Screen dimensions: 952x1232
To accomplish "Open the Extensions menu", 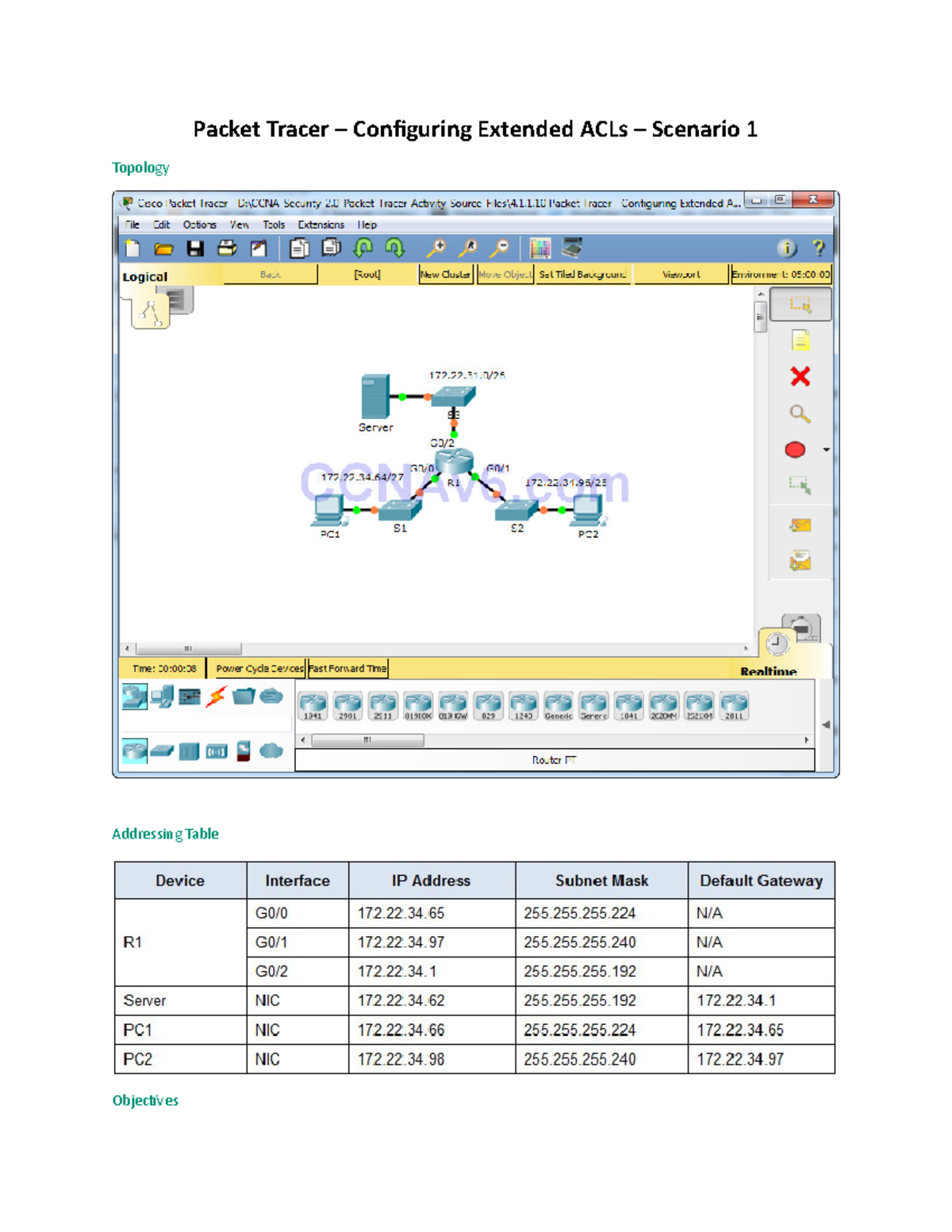I will (x=321, y=225).
